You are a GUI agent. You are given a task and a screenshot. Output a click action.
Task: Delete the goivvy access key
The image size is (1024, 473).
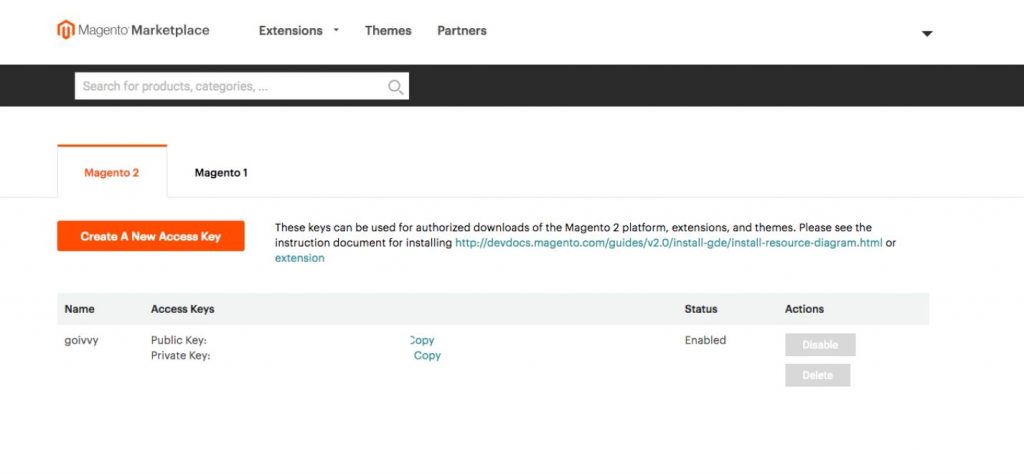[x=818, y=375]
